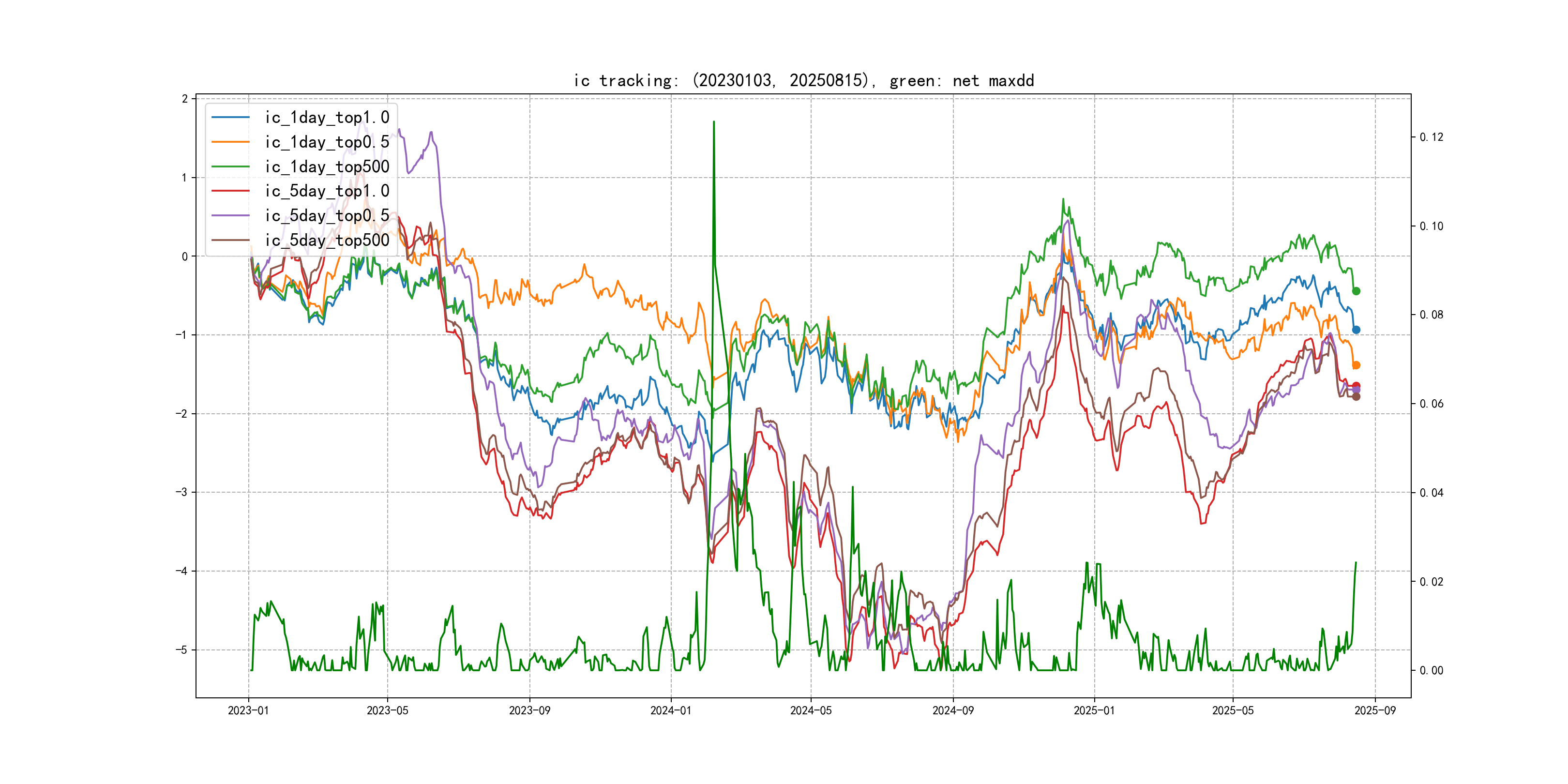This screenshot has width=1568, height=784.
Task: Click the ic_1day_top500 legend label
Action: (327, 167)
